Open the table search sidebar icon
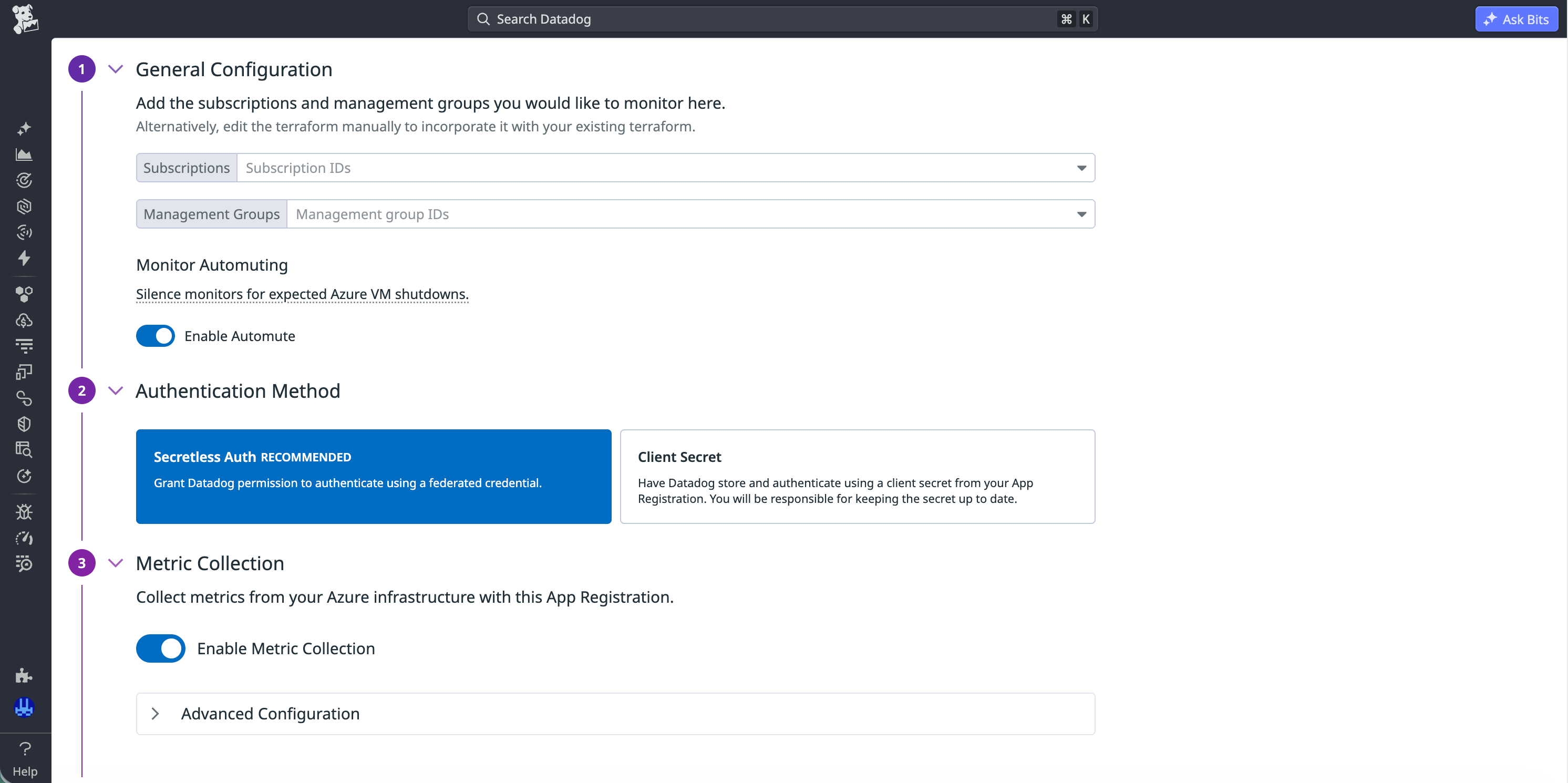Image resolution: width=1568 pixels, height=783 pixels. click(24, 450)
